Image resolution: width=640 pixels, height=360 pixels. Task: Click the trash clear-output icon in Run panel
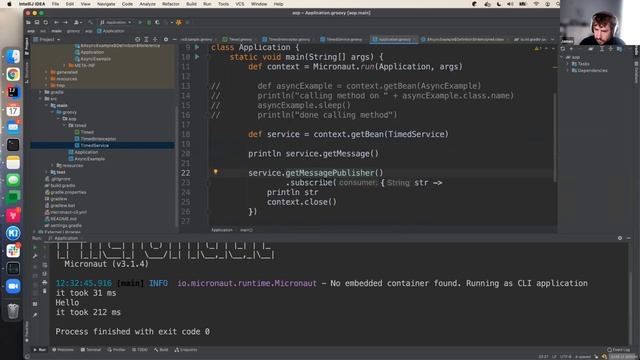pos(44,291)
